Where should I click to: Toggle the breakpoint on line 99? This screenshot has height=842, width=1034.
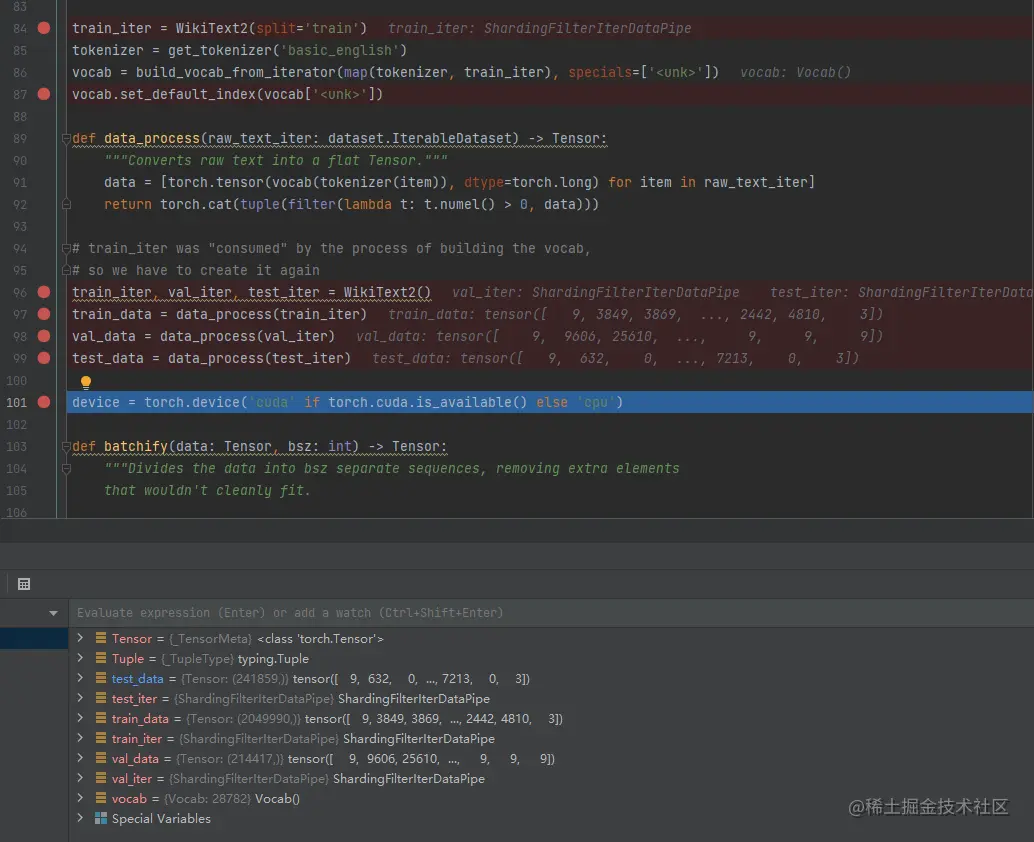[44, 358]
